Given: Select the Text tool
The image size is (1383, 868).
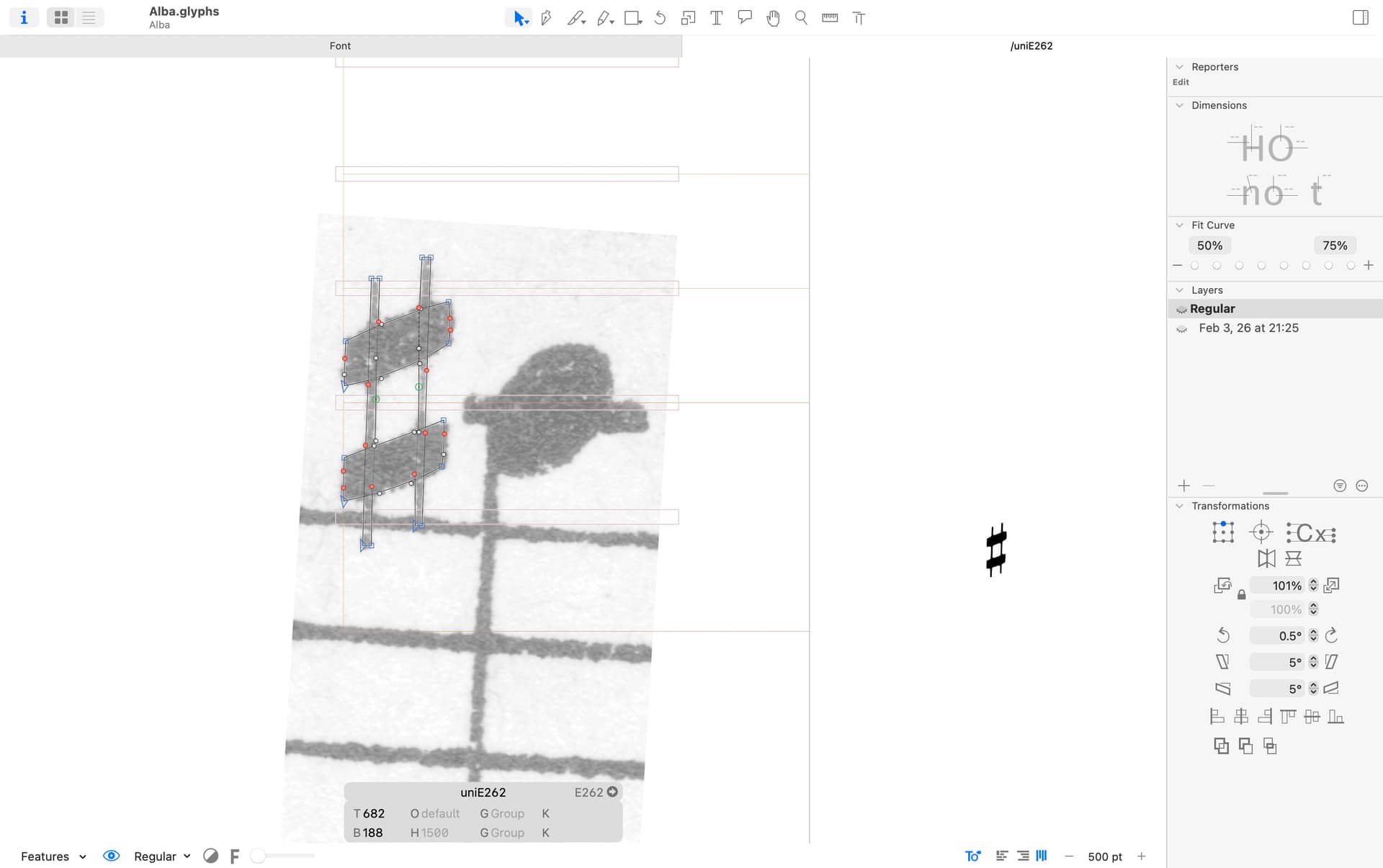Looking at the screenshot, I should [716, 18].
